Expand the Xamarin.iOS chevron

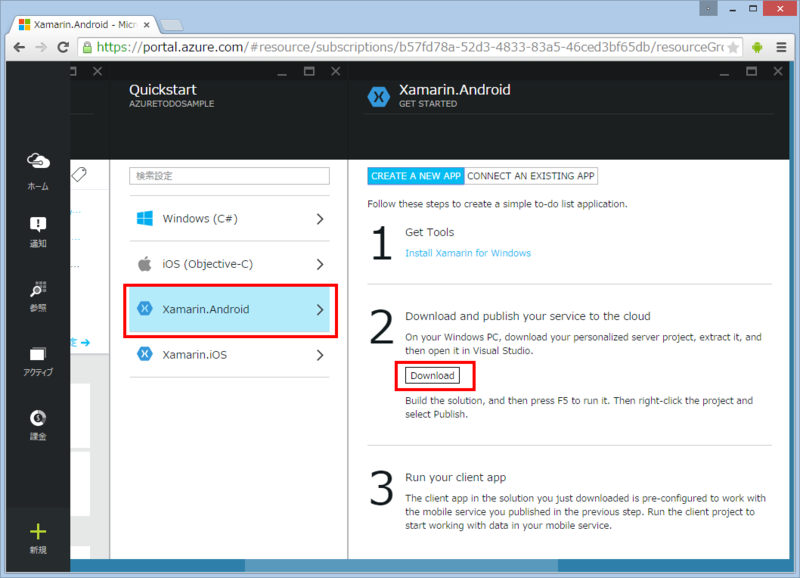pos(320,355)
